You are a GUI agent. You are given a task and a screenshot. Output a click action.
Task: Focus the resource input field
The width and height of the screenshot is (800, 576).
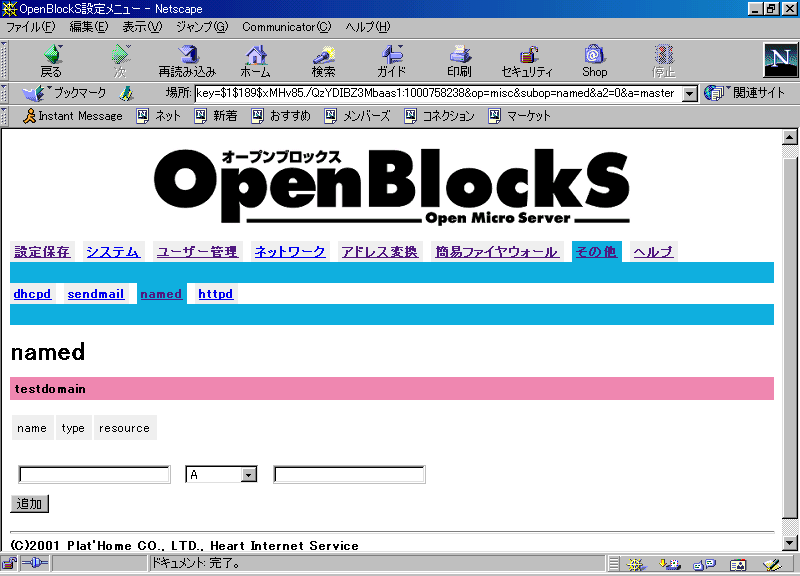(349, 474)
